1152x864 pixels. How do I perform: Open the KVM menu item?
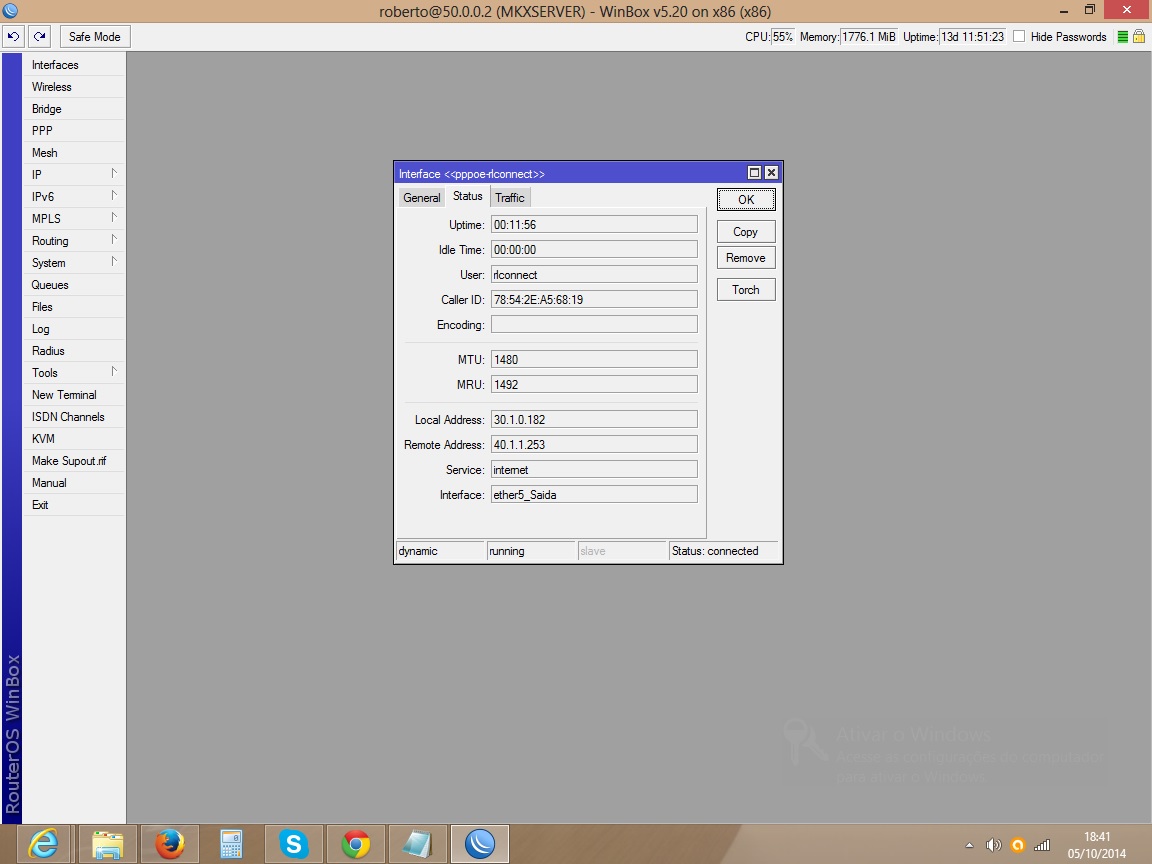tap(73, 439)
